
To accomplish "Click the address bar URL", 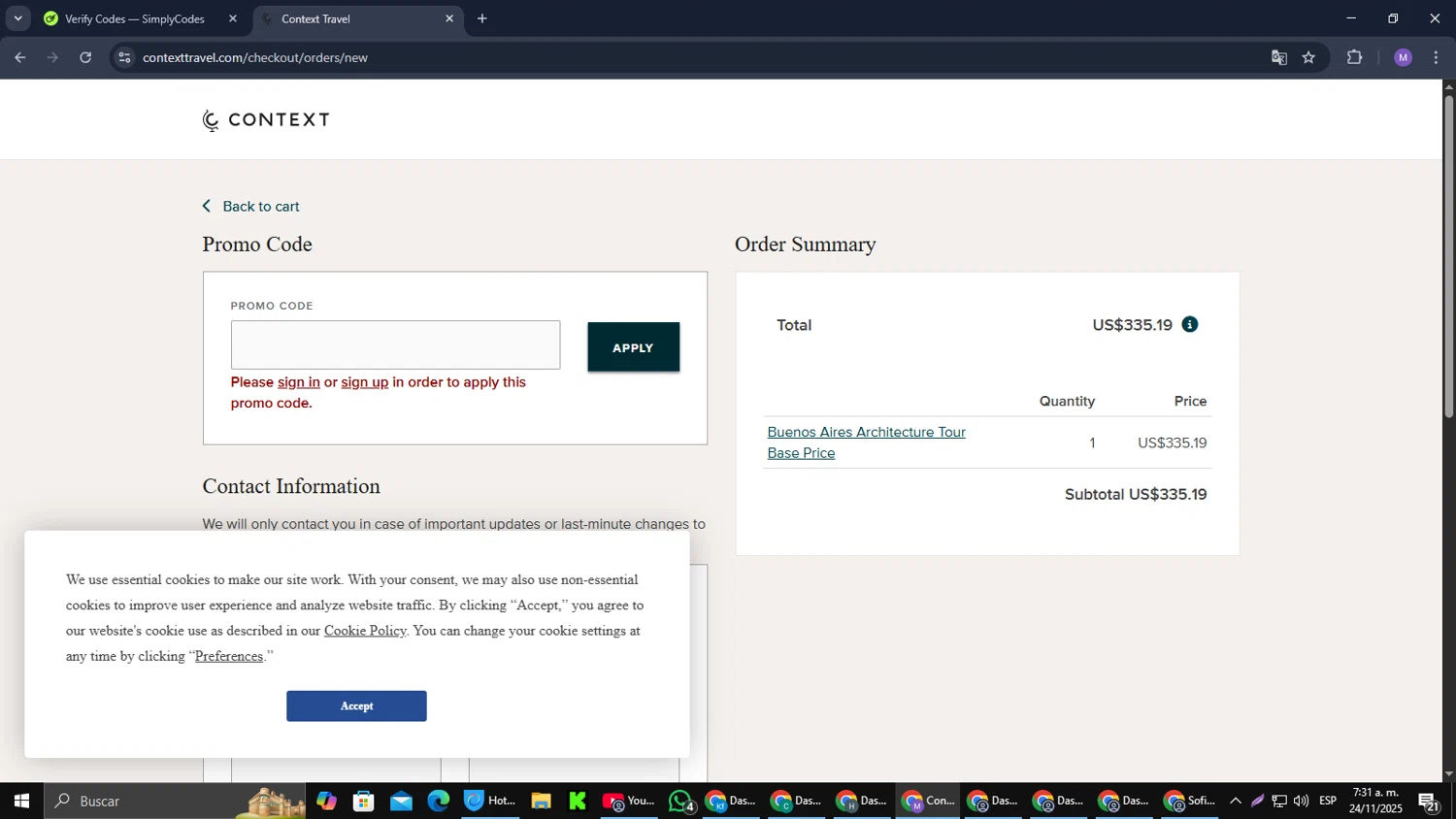I will tap(255, 57).
